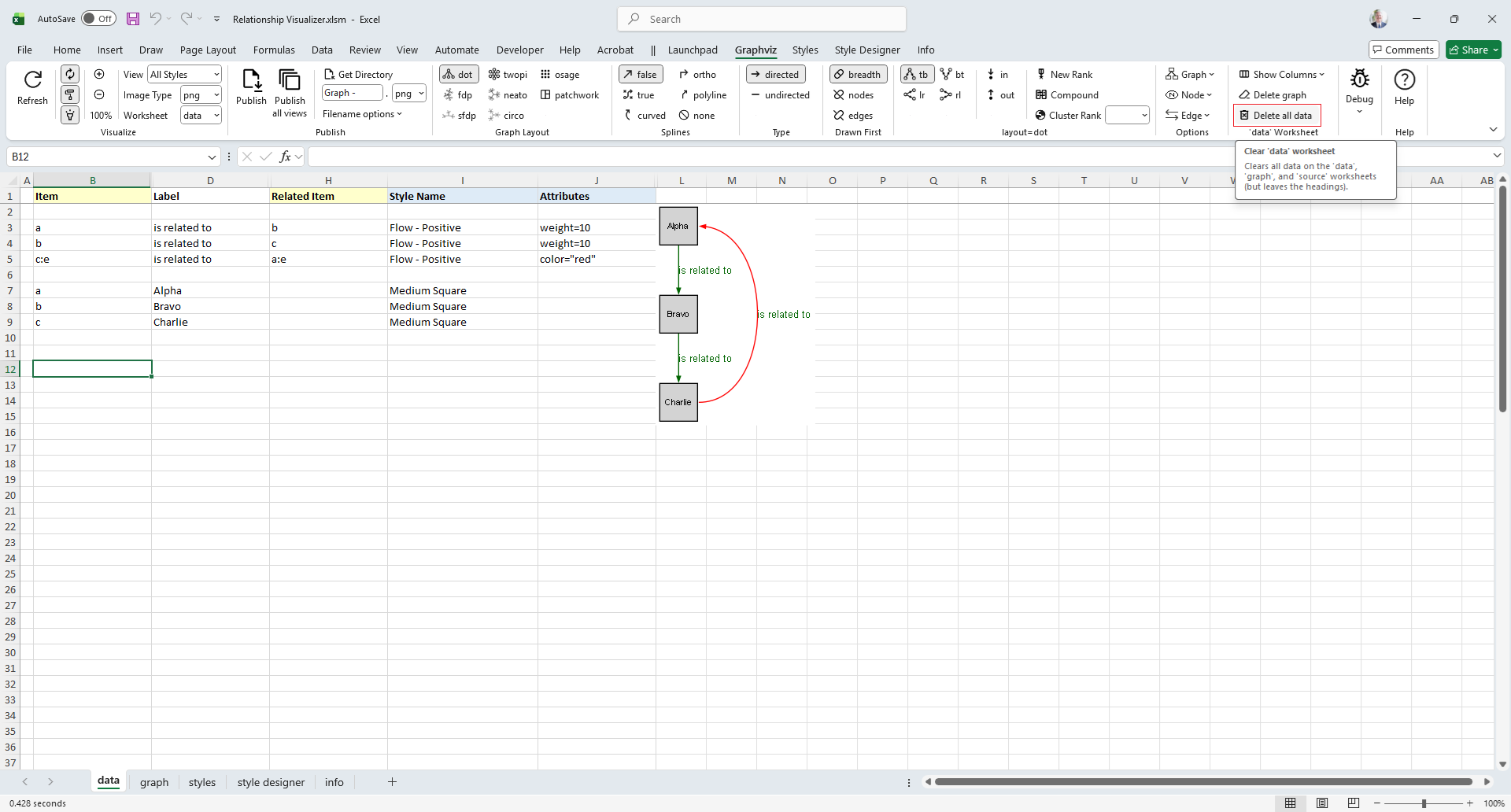Click the zoom slider in status bar
Screen dimensions: 1511x812
[x=1424, y=803]
